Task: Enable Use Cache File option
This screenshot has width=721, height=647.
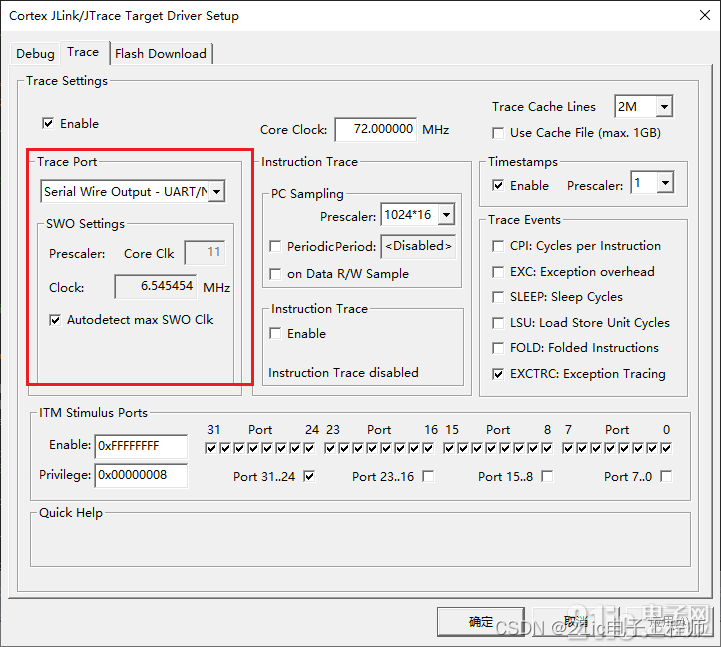Action: (498, 133)
